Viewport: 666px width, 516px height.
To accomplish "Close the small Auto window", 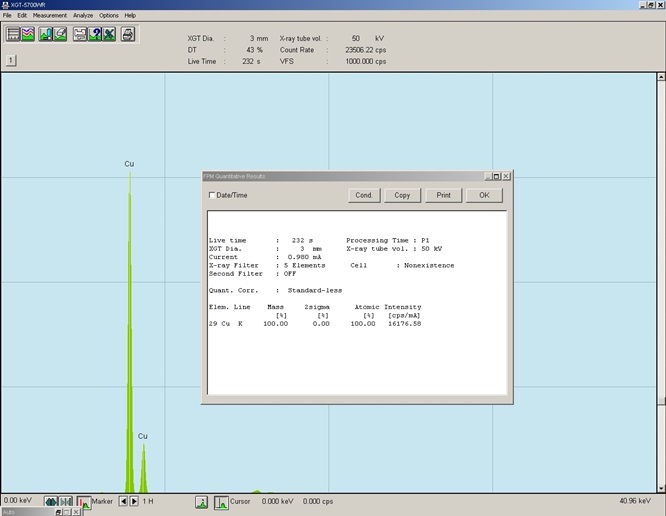I will coord(76,512).
